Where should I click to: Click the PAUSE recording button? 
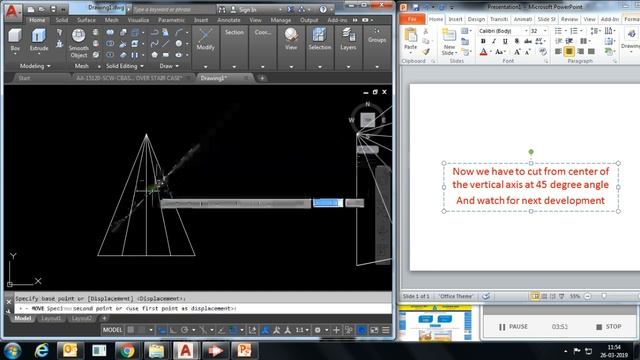pos(513,327)
